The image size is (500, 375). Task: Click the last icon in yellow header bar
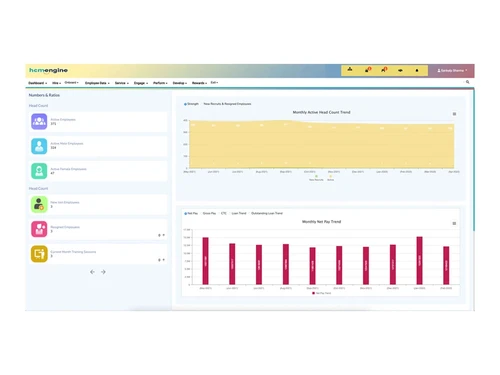(417, 70)
